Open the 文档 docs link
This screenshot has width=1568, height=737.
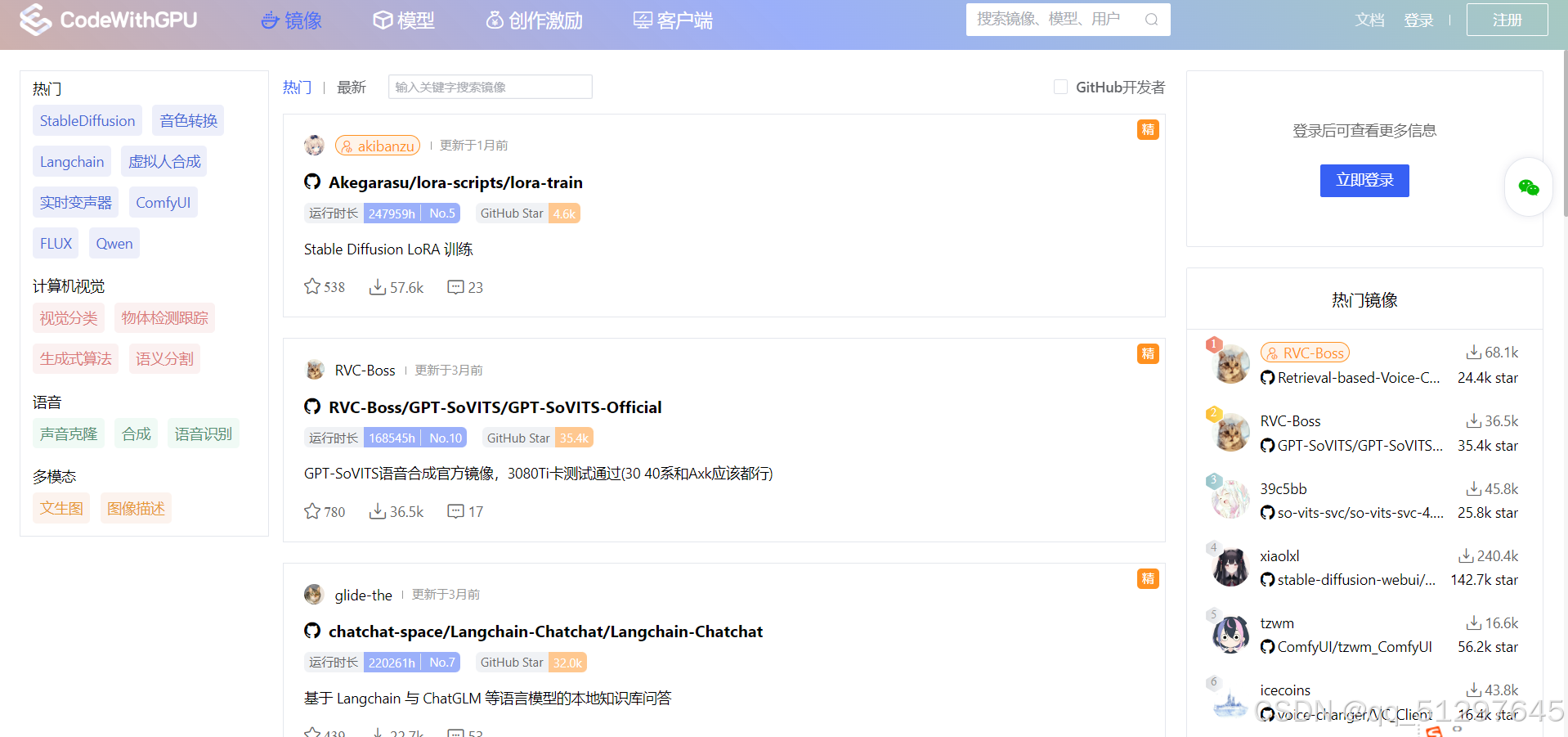pyautogui.click(x=1369, y=20)
